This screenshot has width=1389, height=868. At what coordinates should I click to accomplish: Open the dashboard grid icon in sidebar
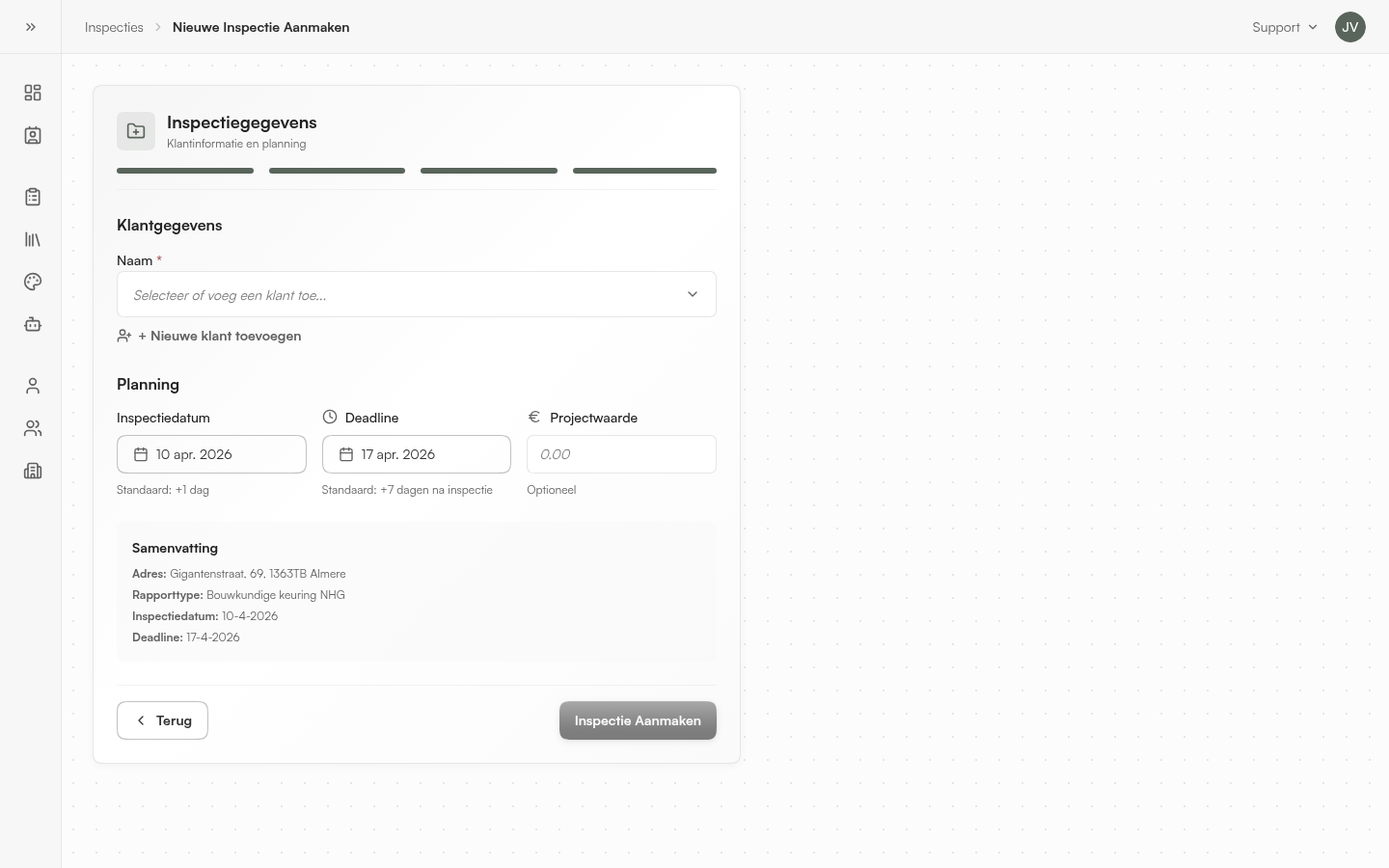[33, 93]
